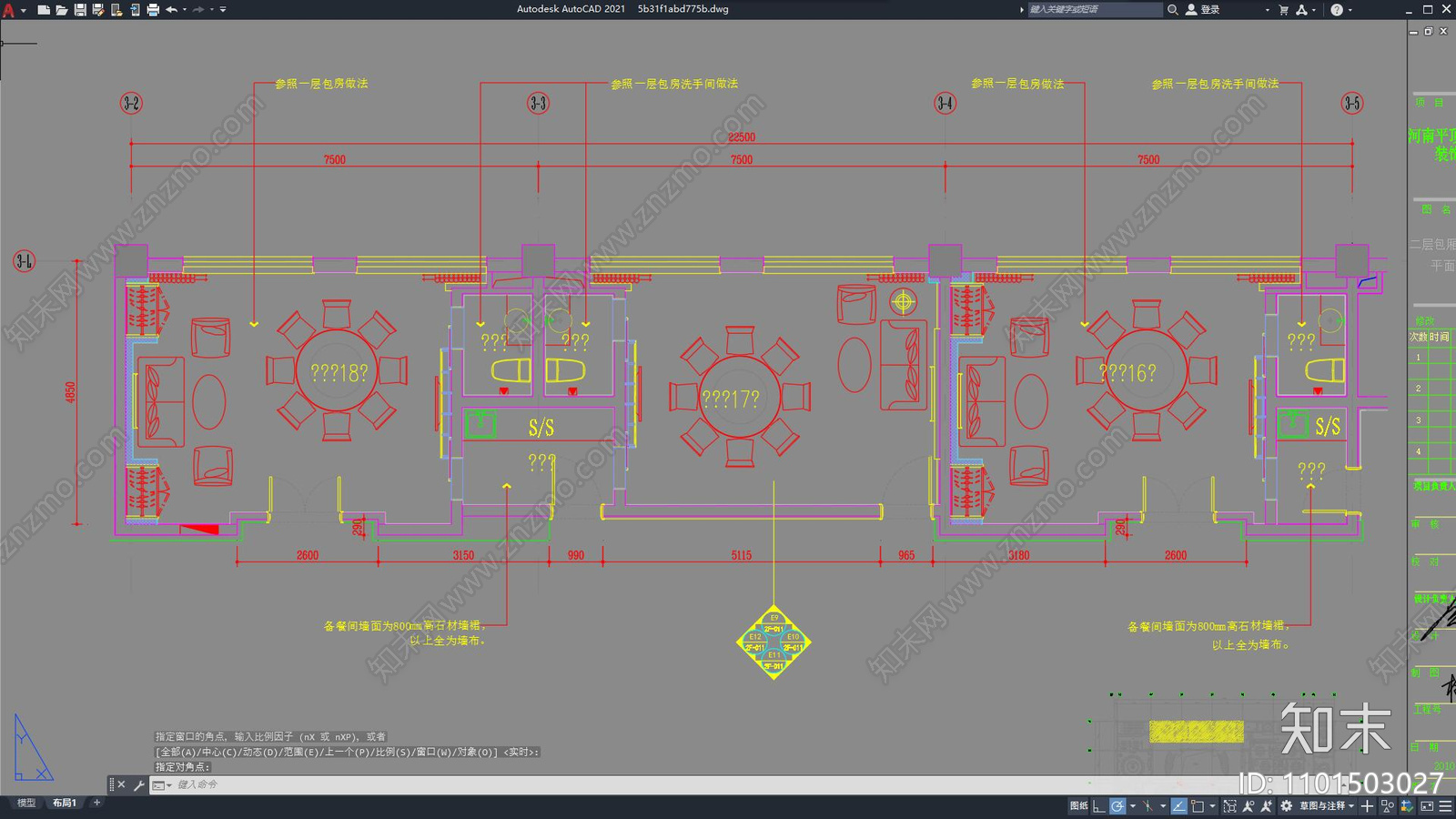Open the Customize Quick Access Toolbar dropdown

(223, 10)
